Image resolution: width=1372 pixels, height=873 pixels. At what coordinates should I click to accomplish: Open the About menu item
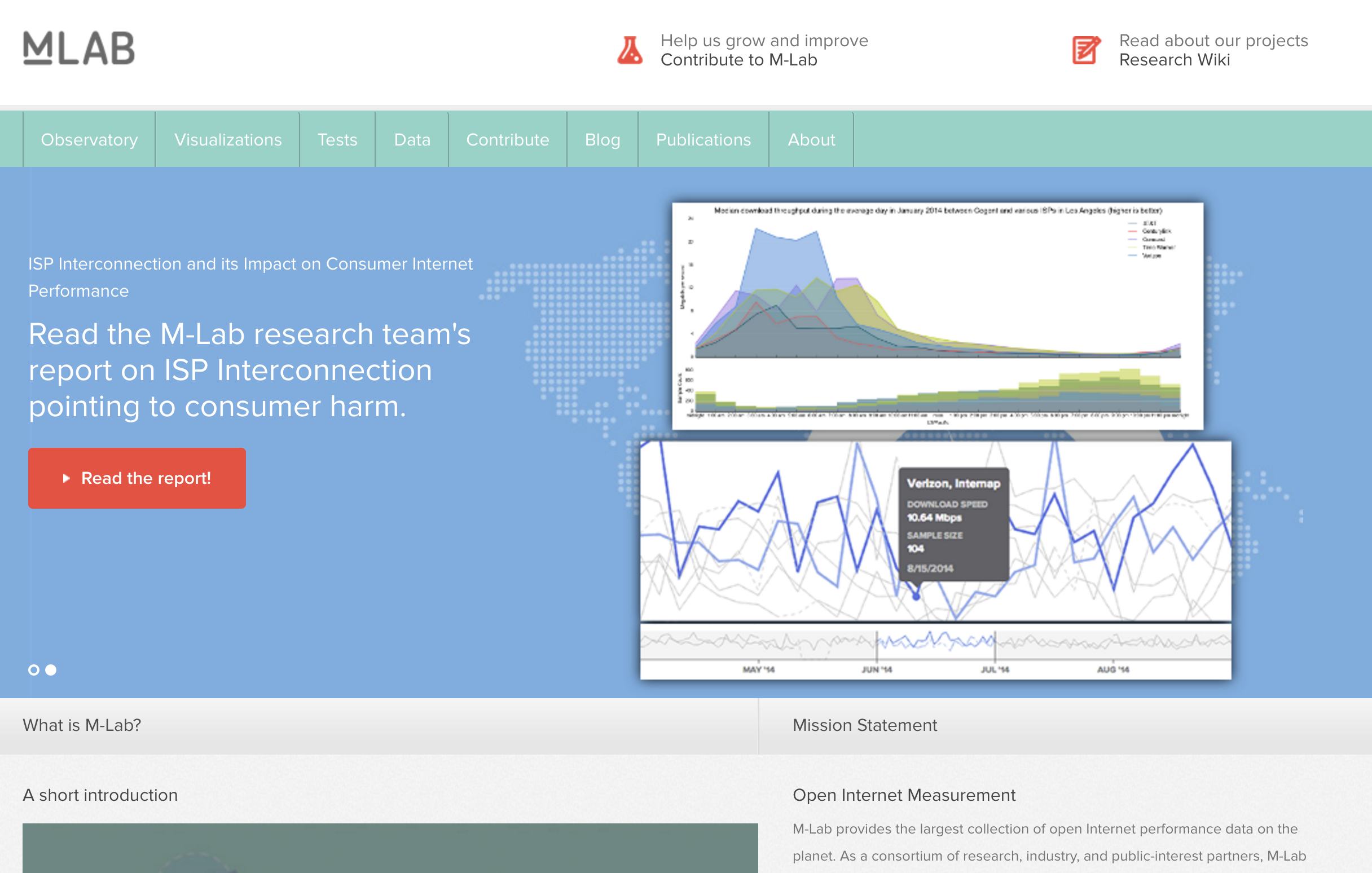coord(811,139)
